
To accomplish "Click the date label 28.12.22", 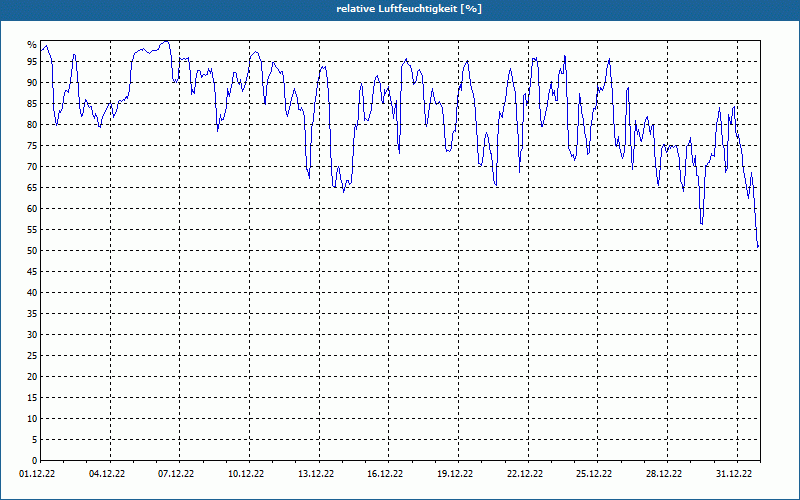I will 664,473.
